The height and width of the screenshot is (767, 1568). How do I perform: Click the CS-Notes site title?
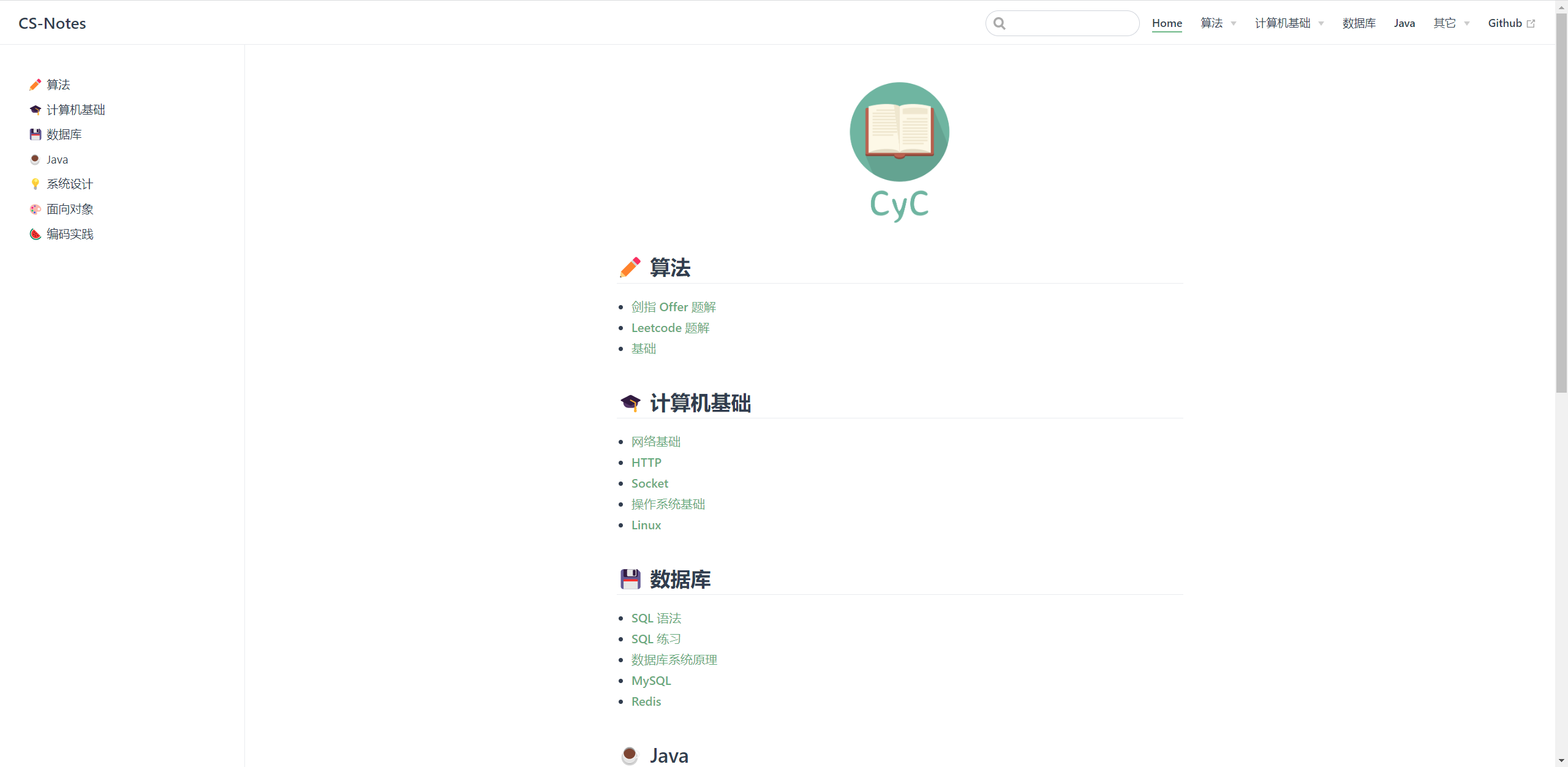pos(52,23)
